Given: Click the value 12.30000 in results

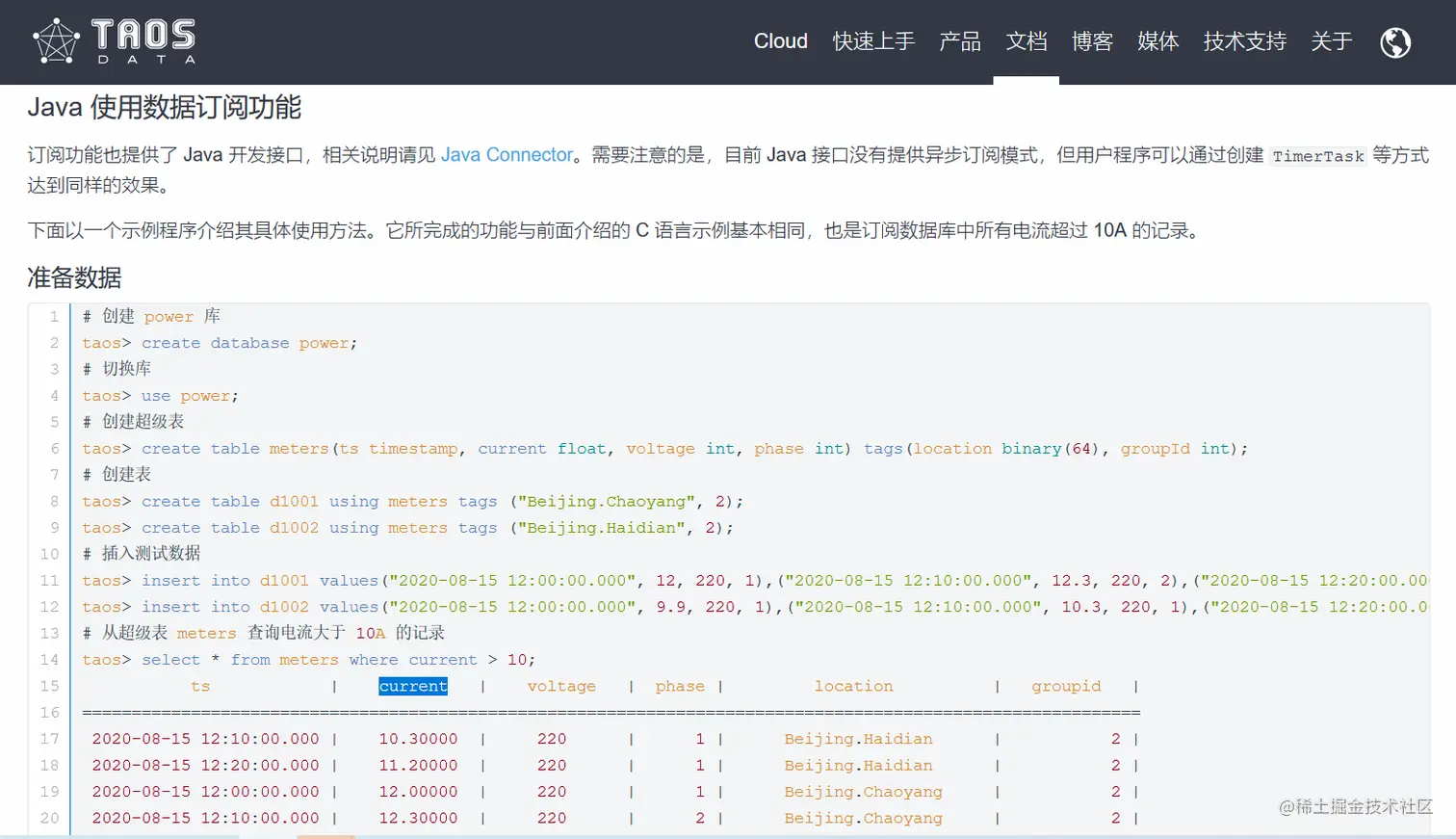Looking at the screenshot, I should click(418, 818).
